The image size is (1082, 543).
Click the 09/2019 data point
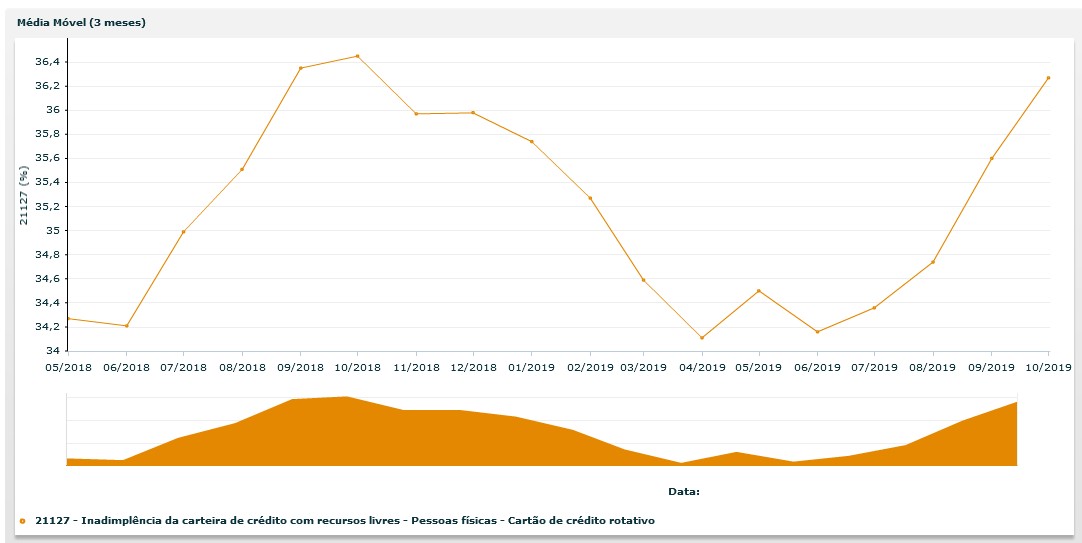tap(991, 158)
